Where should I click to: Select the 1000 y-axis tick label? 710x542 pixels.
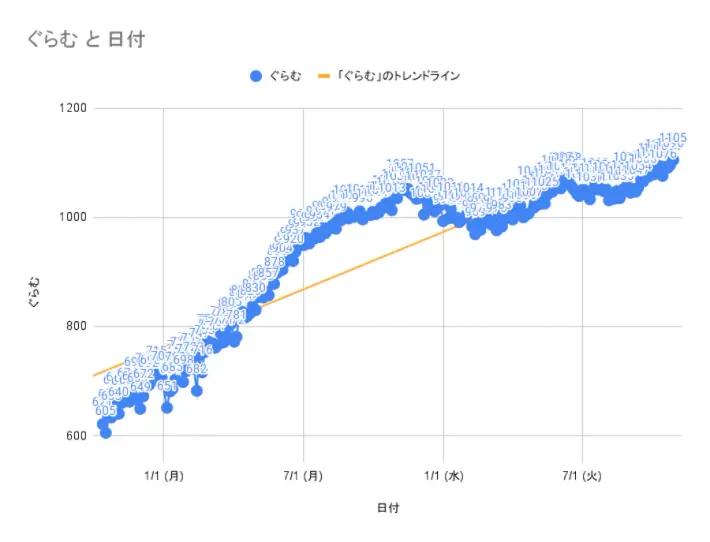[x=72, y=217]
